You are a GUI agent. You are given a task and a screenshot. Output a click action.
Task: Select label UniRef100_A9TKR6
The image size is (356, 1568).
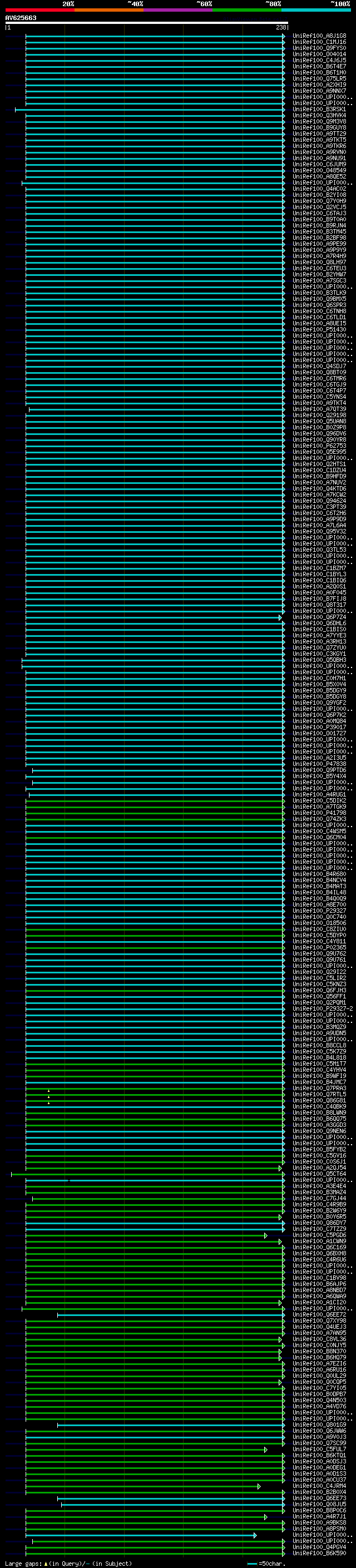[319, 146]
